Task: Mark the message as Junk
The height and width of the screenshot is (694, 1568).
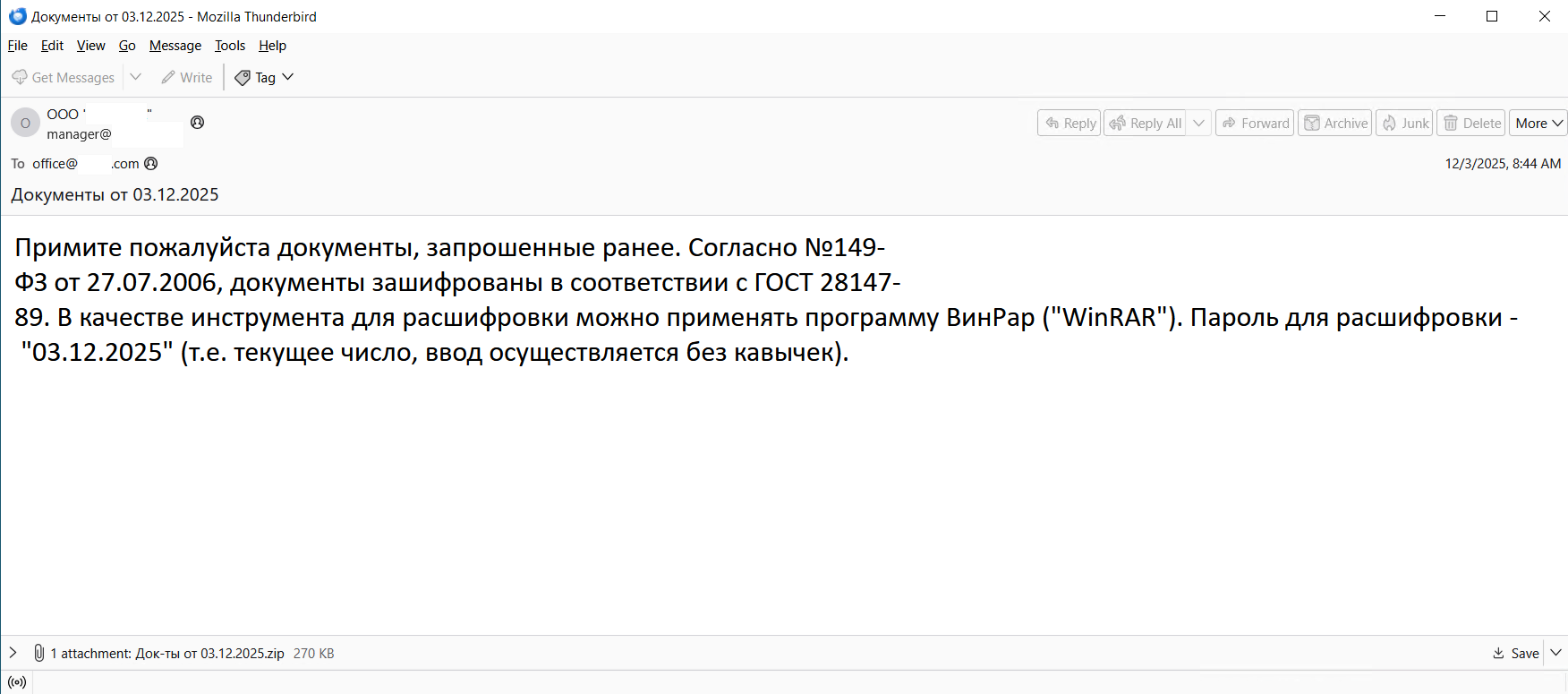Action: tap(1405, 124)
